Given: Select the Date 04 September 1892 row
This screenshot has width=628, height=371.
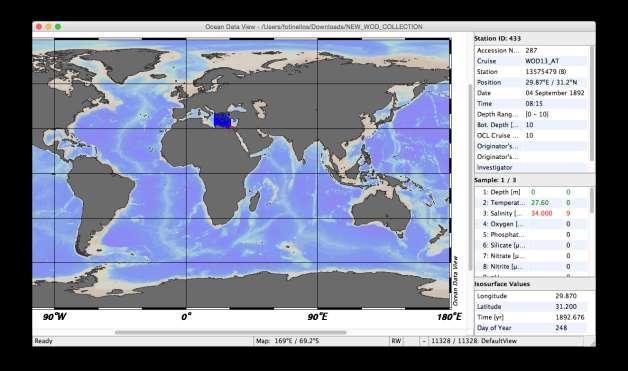Looking at the screenshot, I should click(531, 93).
